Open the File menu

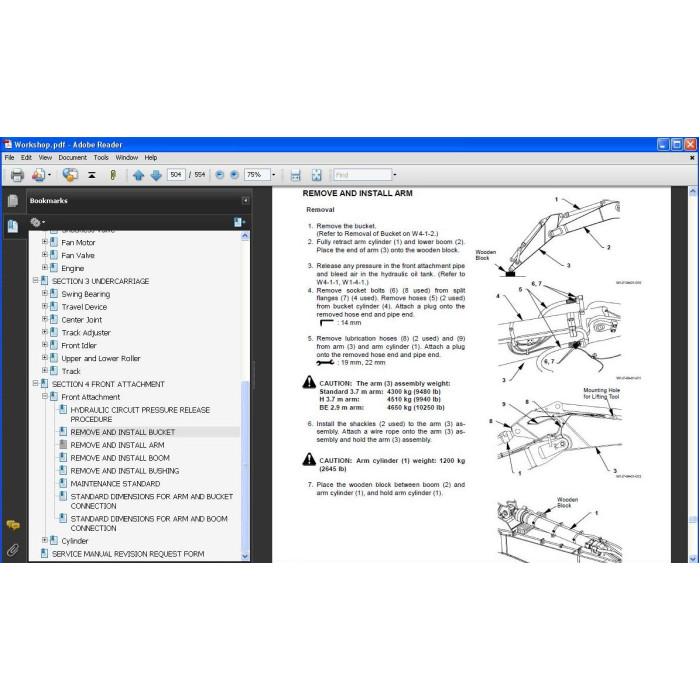[x=9, y=158]
